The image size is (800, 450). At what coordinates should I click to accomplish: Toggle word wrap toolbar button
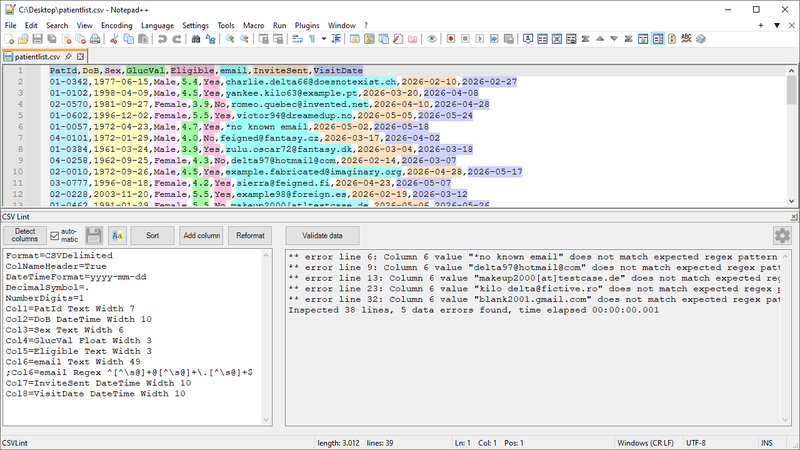pyautogui.click(x=297, y=39)
